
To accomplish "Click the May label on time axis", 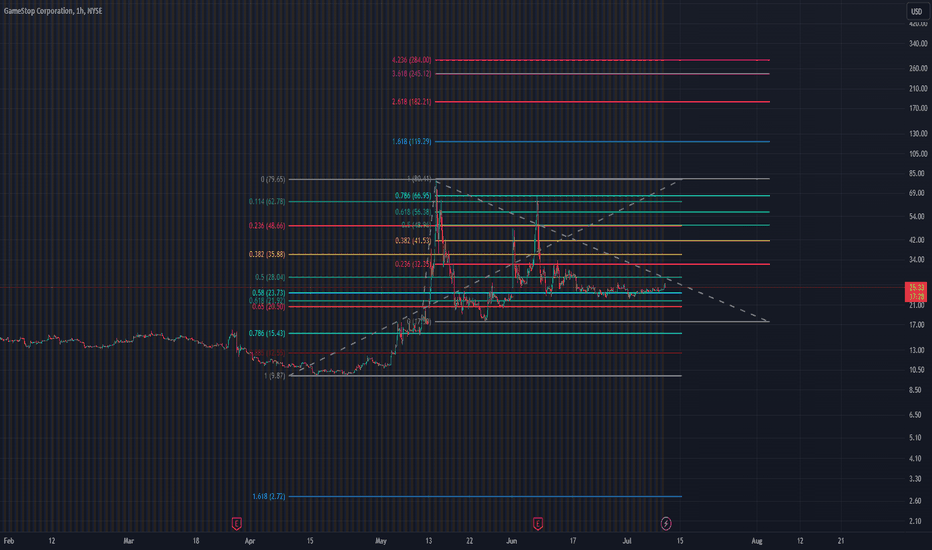I will 381,541.
